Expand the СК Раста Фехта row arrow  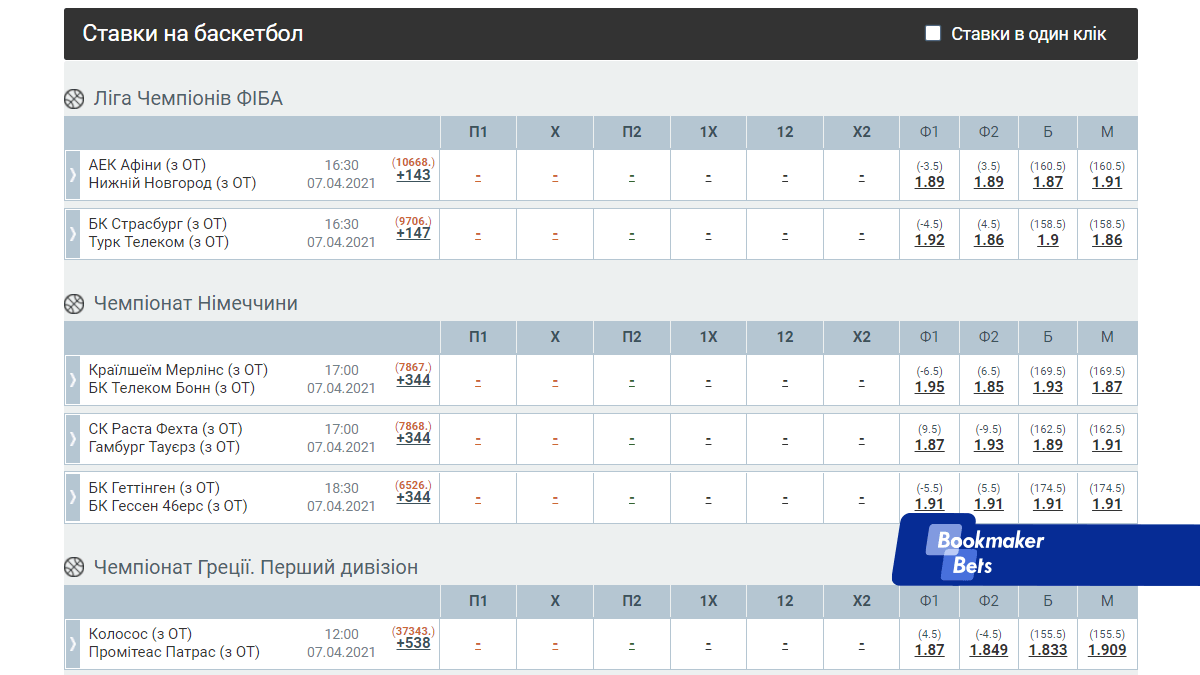point(72,438)
